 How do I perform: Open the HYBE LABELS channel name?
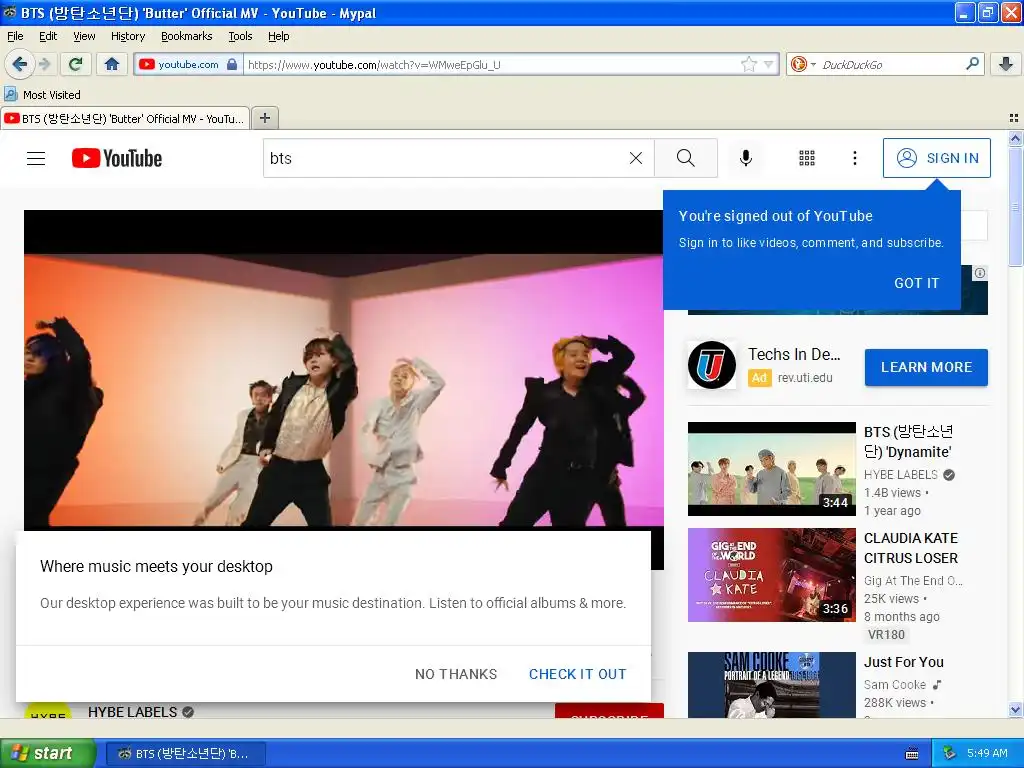pyautogui.click(x=133, y=712)
